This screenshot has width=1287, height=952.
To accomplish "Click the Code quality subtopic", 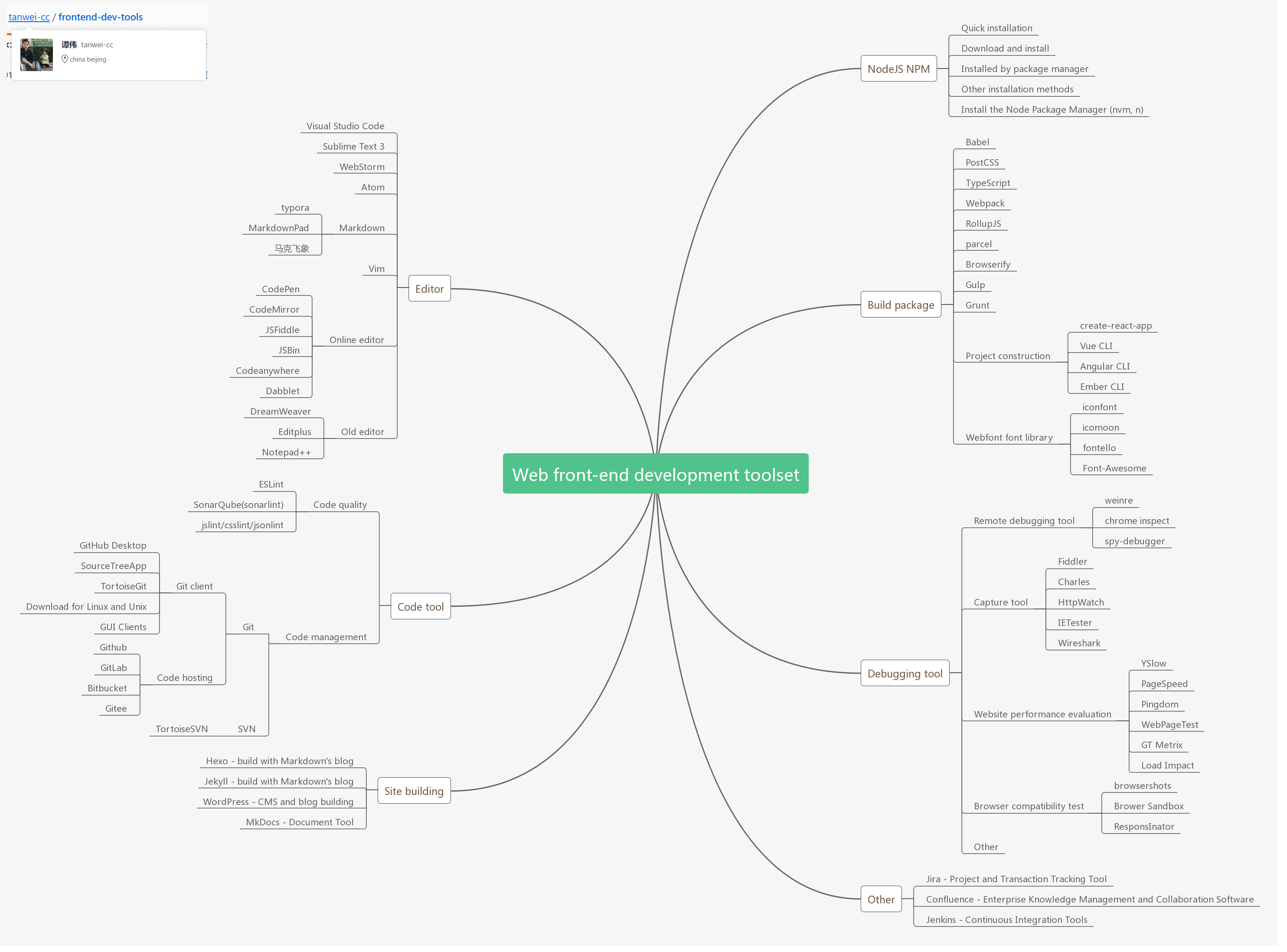I will tap(342, 508).
